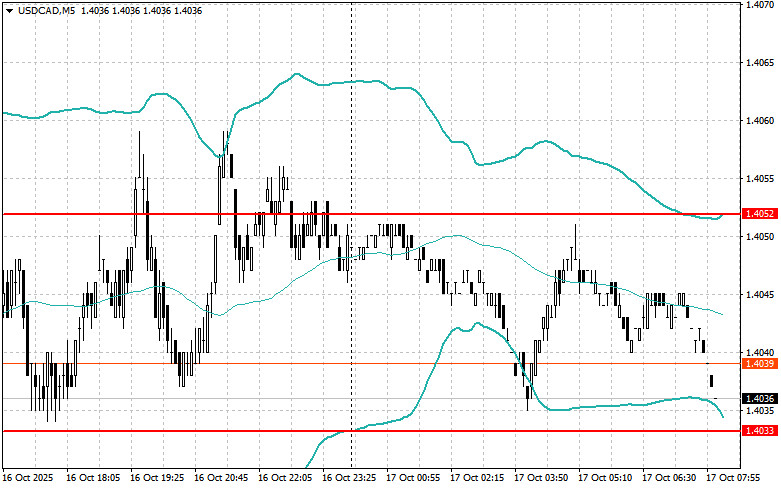781x489 pixels.
Task: Click the 16 Oct 18:05 time label
Action: point(93,478)
